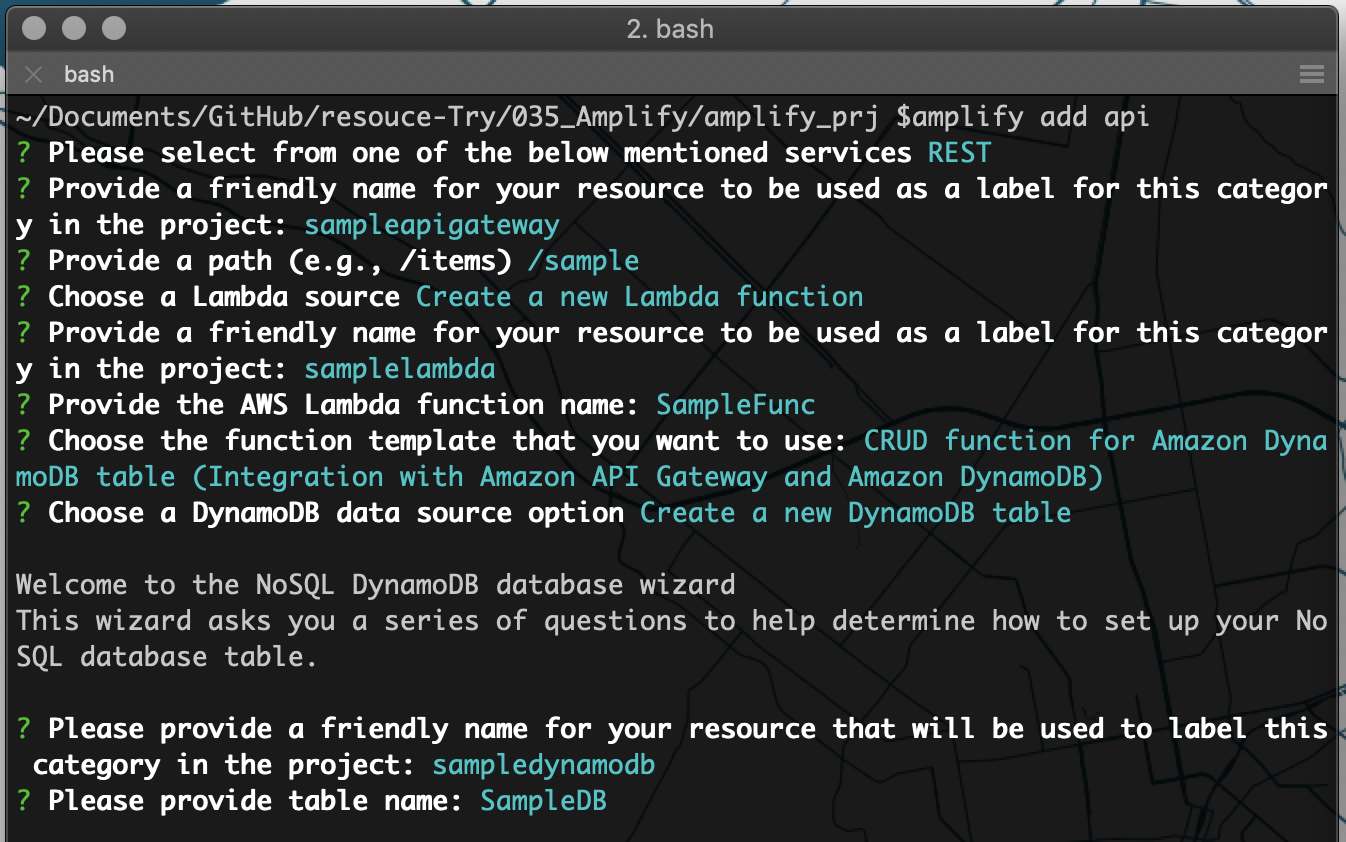Click the "SampleFunc" function name
This screenshot has width=1346, height=842.
pyautogui.click(x=735, y=405)
